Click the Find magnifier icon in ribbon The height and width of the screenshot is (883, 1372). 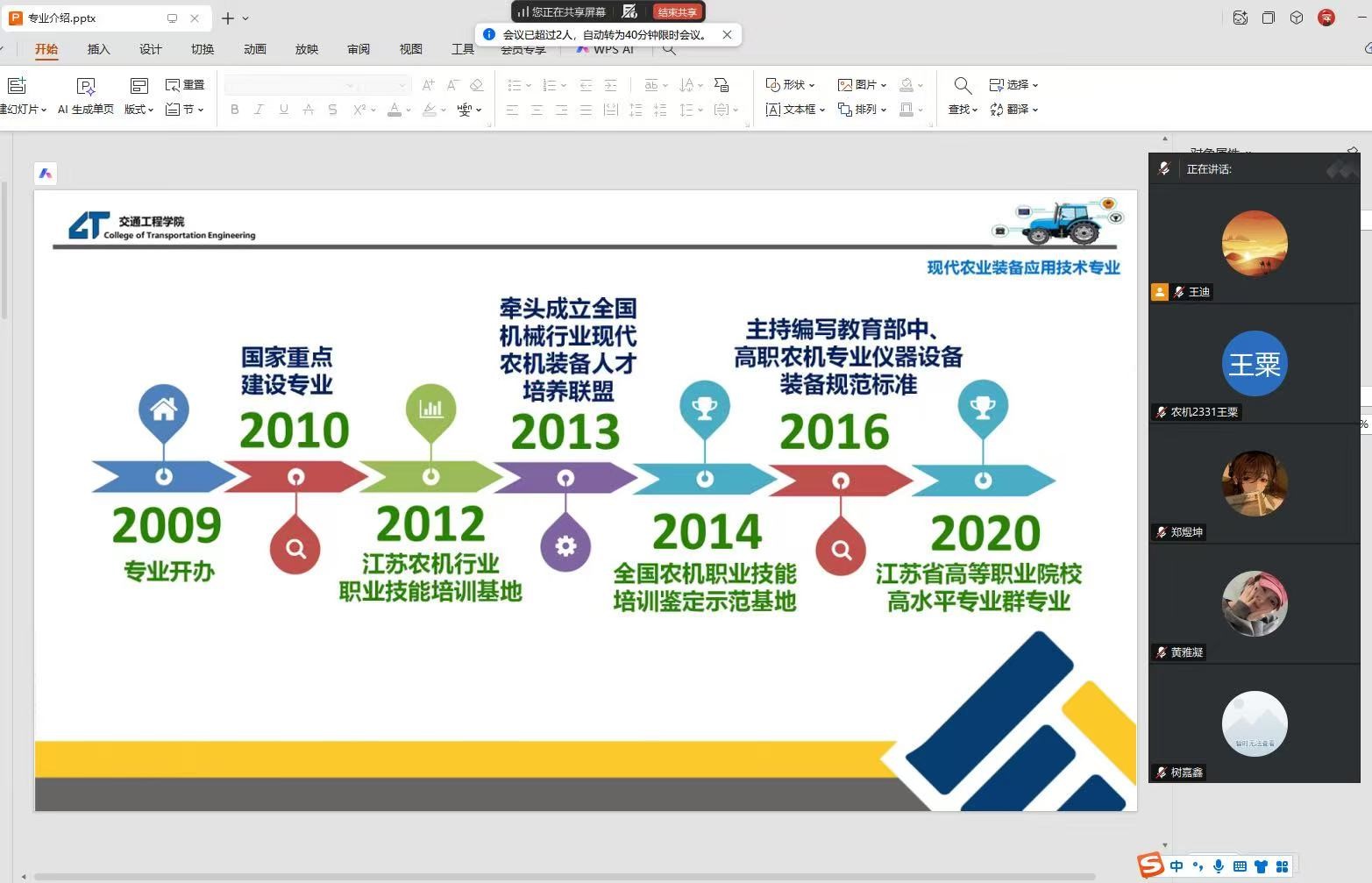click(962, 86)
